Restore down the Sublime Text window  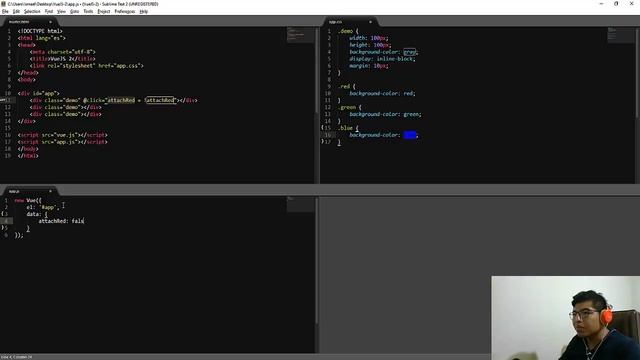point(616,4)
